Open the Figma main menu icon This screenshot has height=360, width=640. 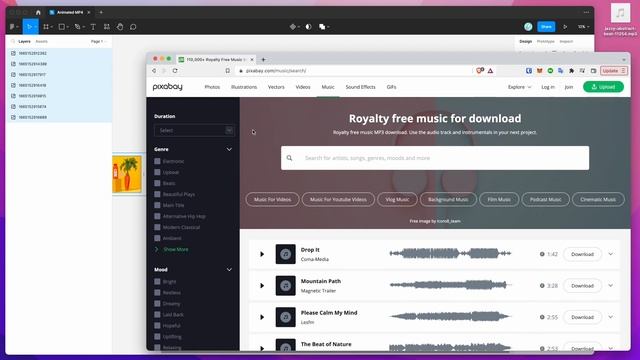[x=13, y=27]
